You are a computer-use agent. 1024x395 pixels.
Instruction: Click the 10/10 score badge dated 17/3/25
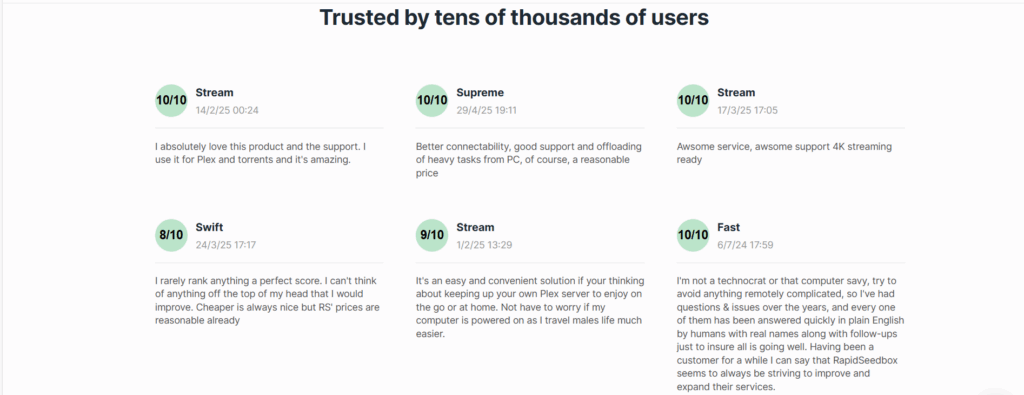693,101
